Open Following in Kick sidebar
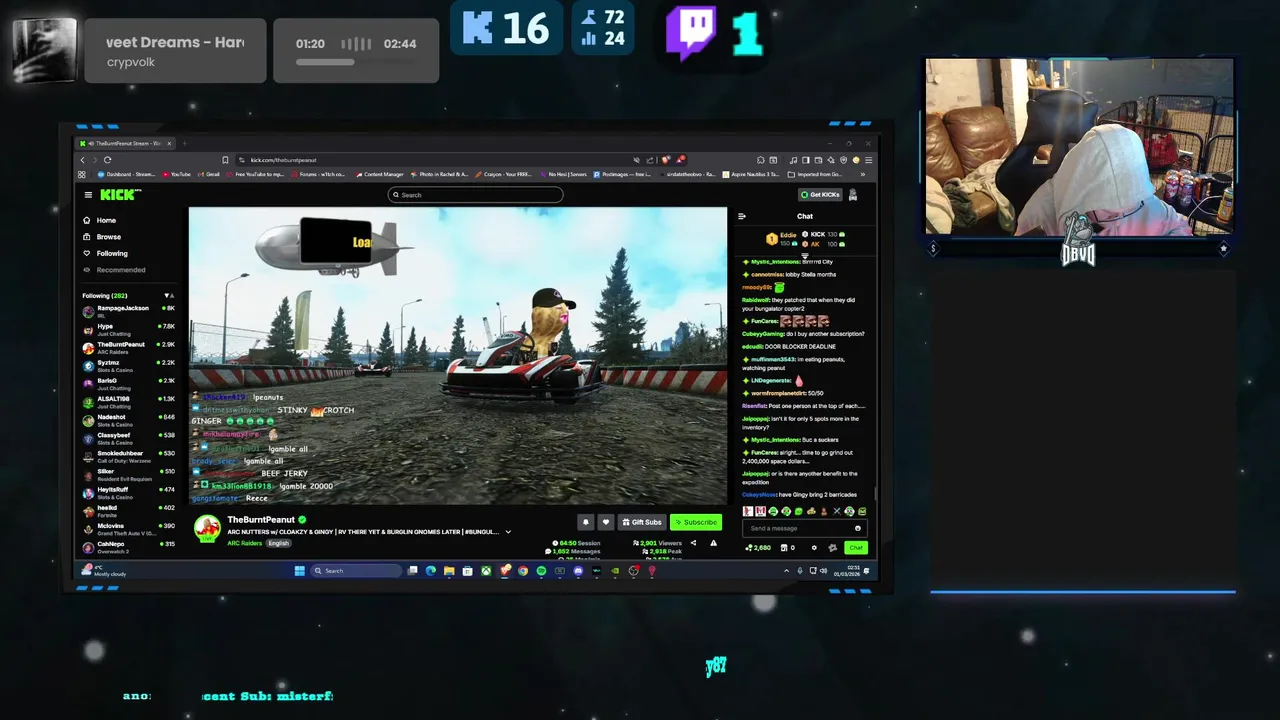Image resolution: width=1280 pixels, height=720 pixels. 105,253
